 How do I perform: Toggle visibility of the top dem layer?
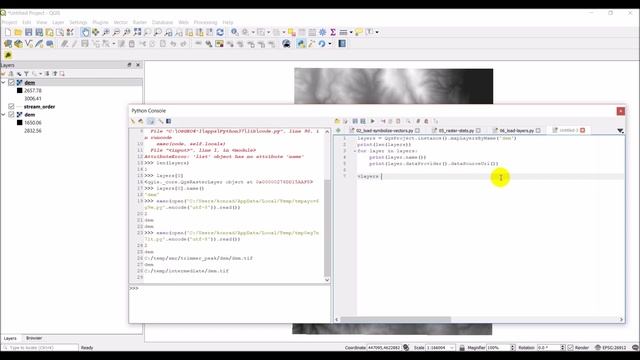(x=11, y=82)
